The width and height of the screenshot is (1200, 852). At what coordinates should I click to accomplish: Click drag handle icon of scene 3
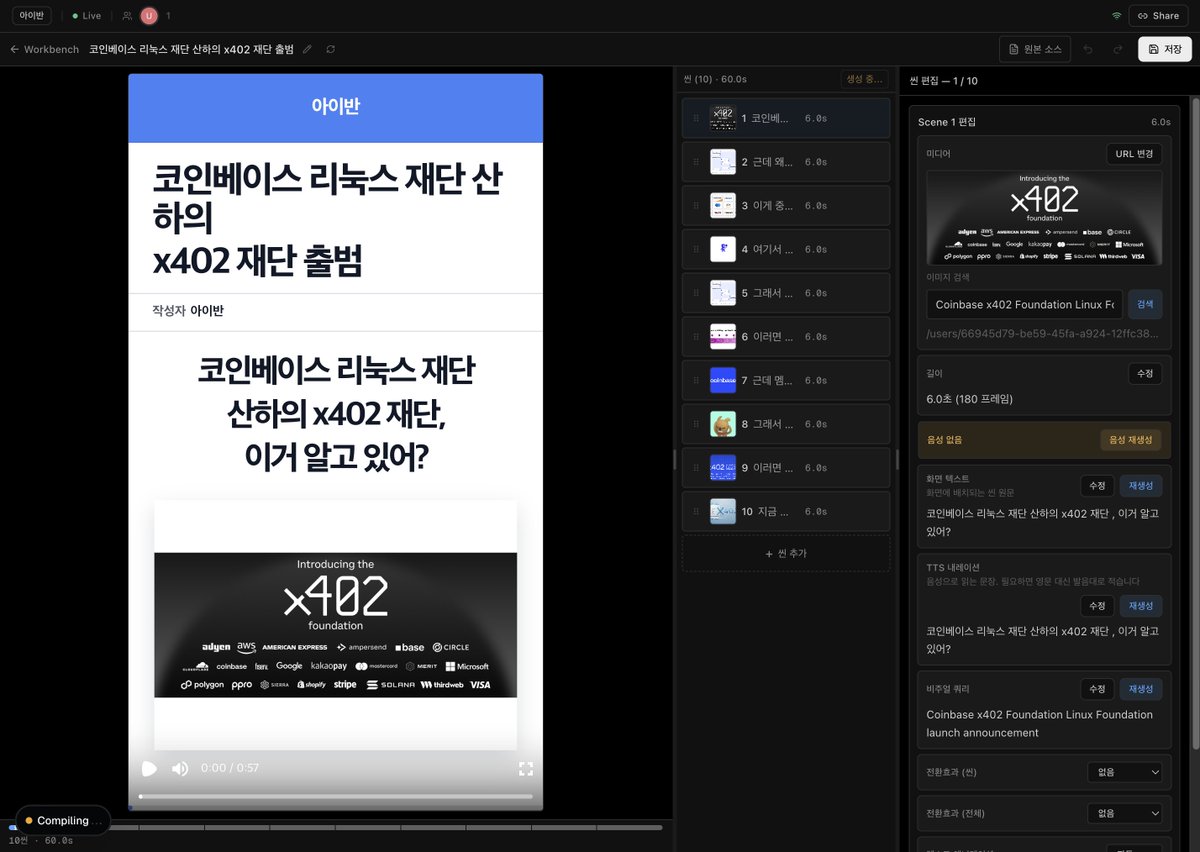tap(696, 205)
